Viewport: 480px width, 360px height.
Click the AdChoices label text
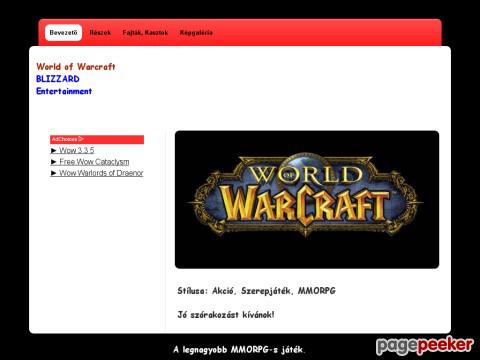[x=64, y=139]
